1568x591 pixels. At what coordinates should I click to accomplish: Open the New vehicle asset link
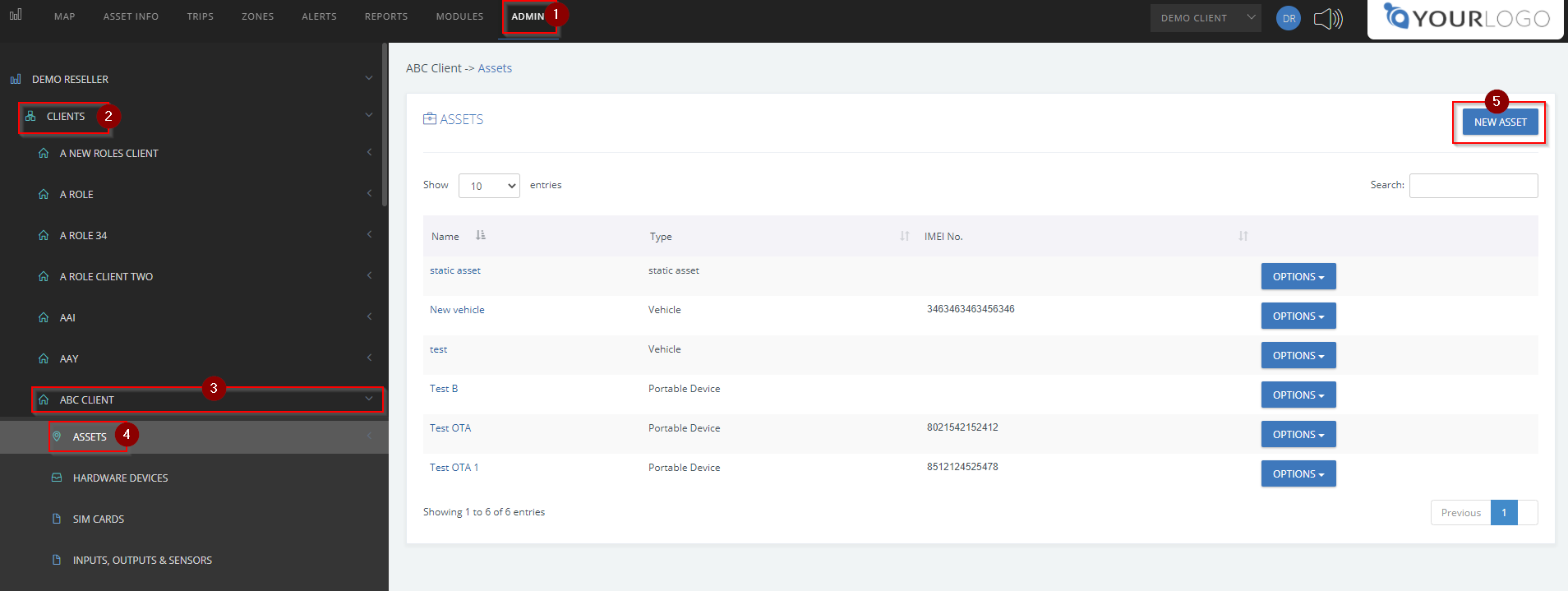[457, 310]
